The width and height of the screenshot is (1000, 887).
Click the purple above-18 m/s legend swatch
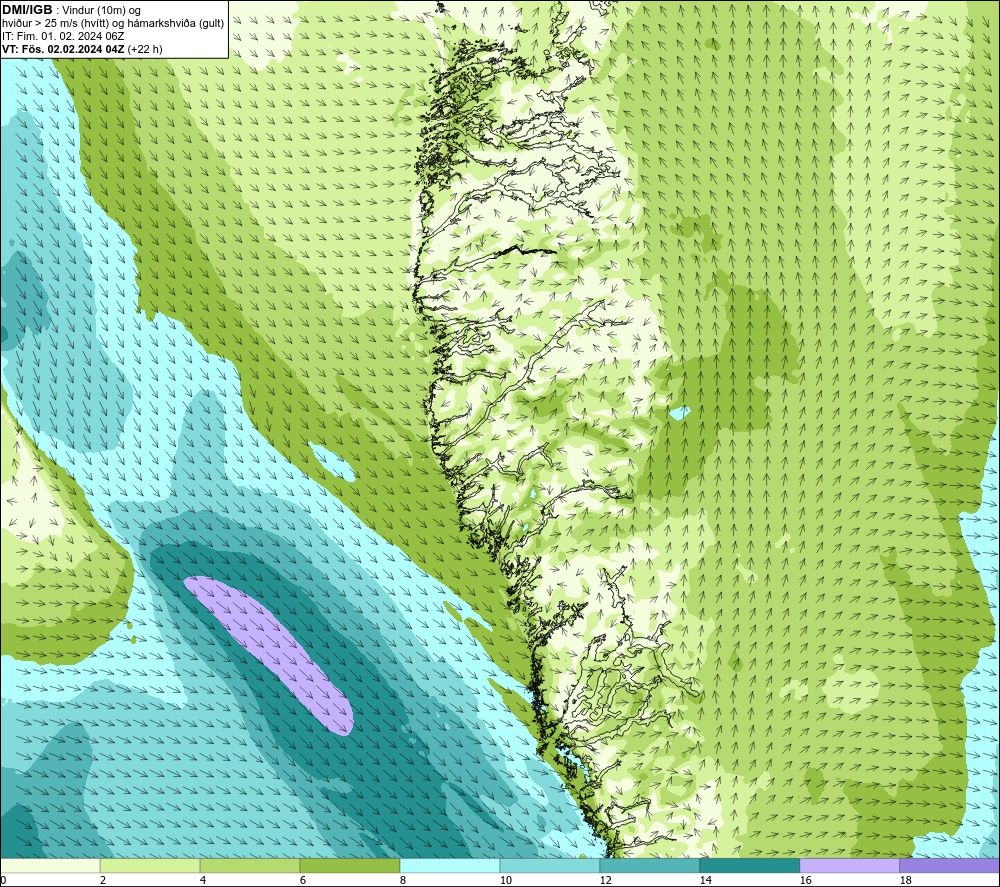point(950,865)
